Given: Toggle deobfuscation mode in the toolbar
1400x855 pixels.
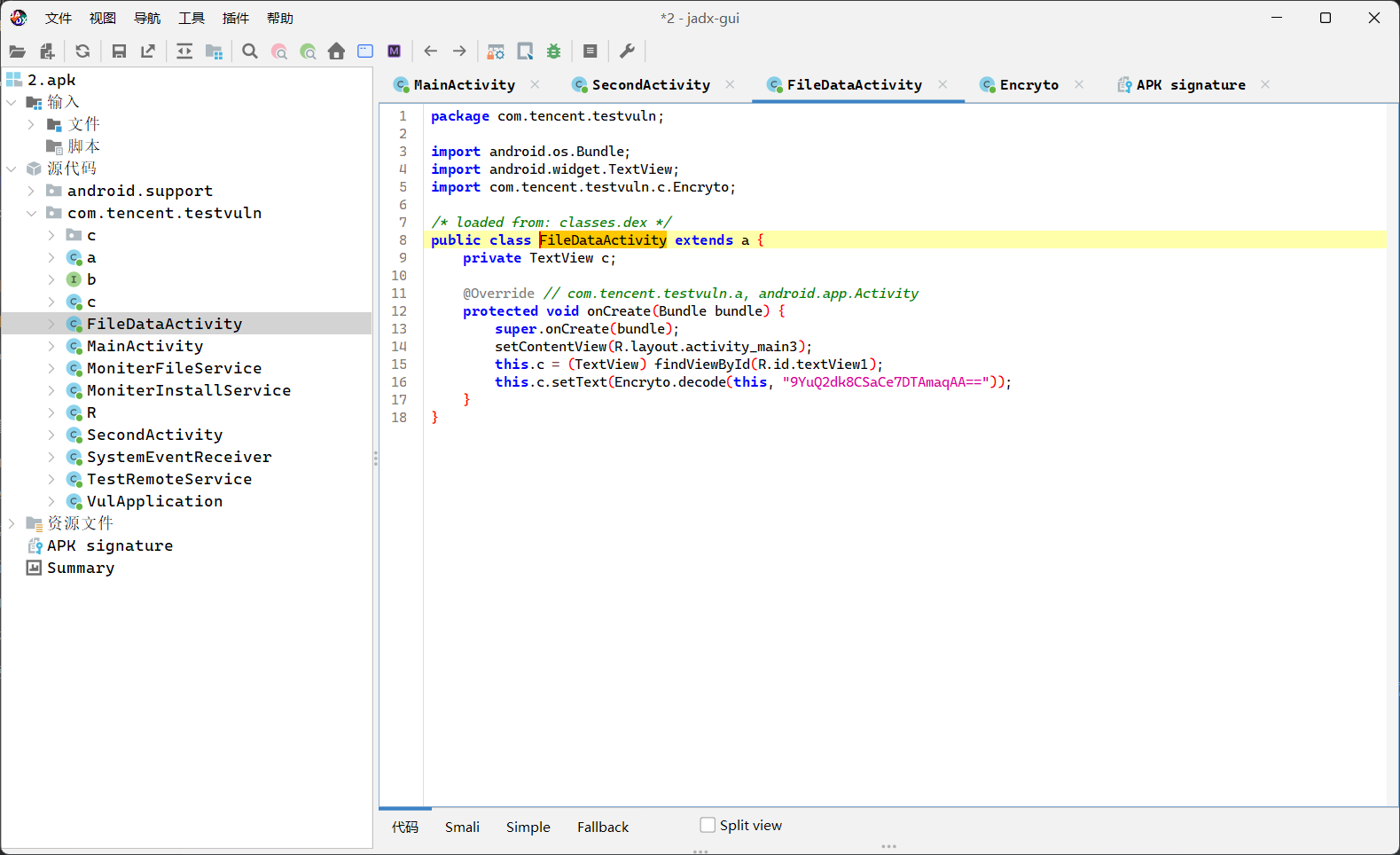Looking at the screenshot, I should [x=496, y=51].
